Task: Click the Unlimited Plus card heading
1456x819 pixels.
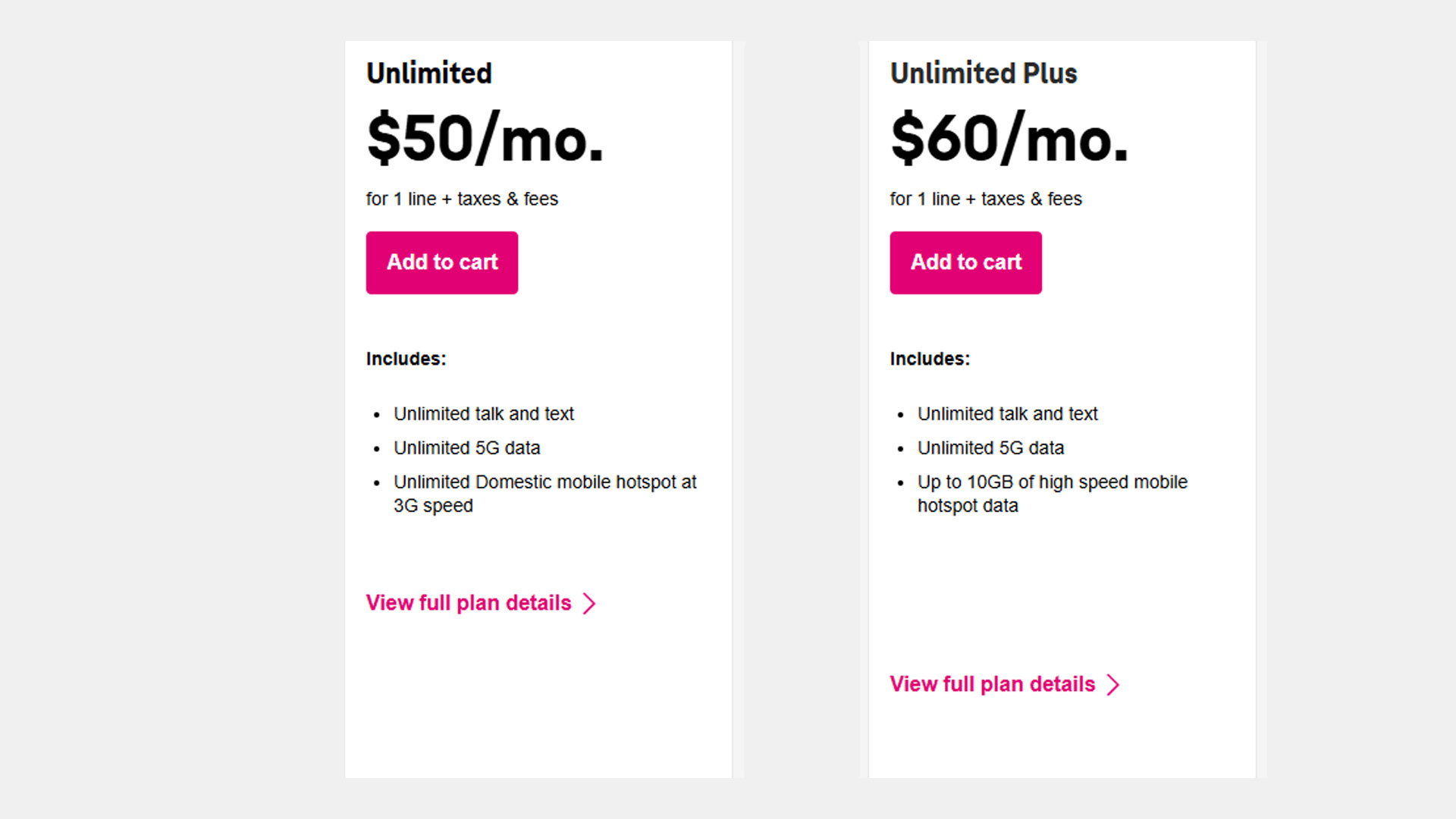Action: tap(984, 73)
